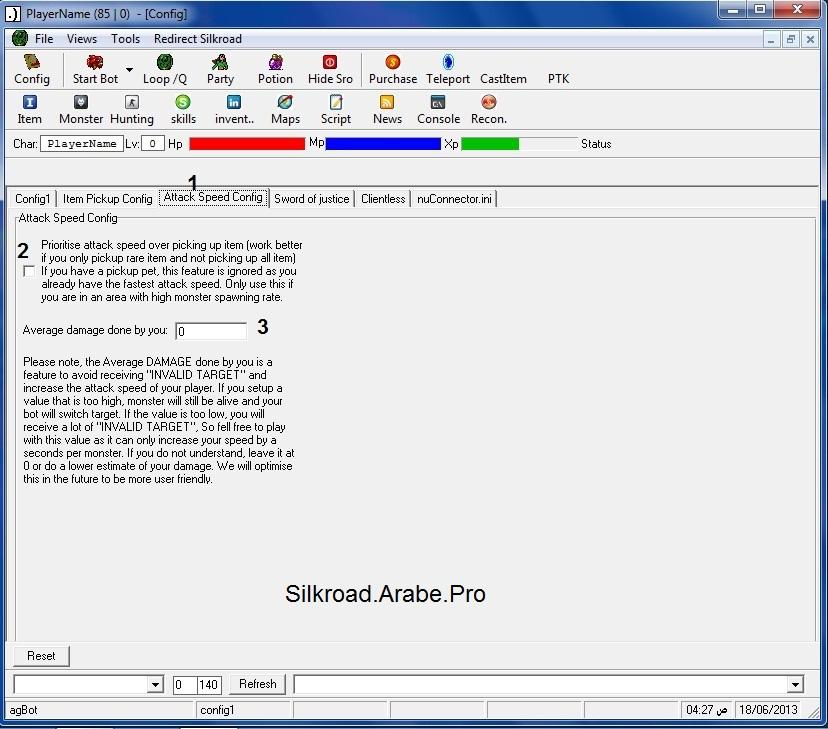Enable prioritise attack speed checkbox
Viewport: 828px width, 729px height.
coord(29,271)
